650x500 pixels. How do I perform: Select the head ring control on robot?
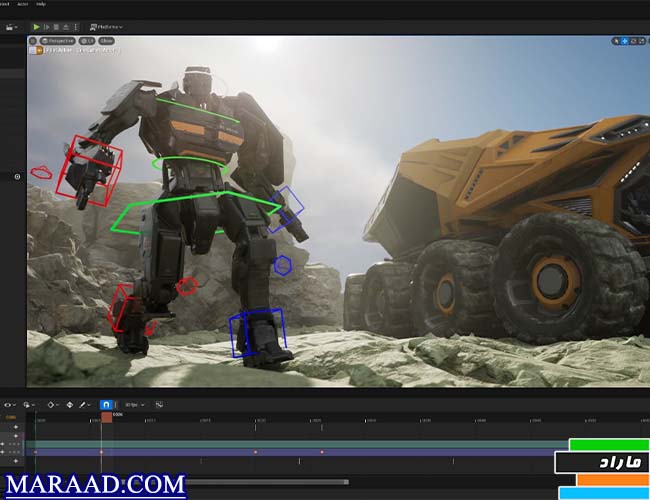(x=203, y=83)
